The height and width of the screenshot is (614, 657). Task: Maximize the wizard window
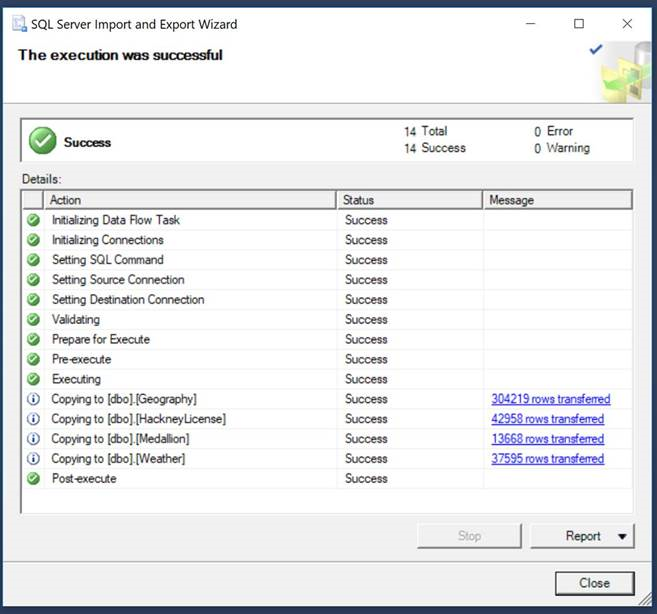579,24
